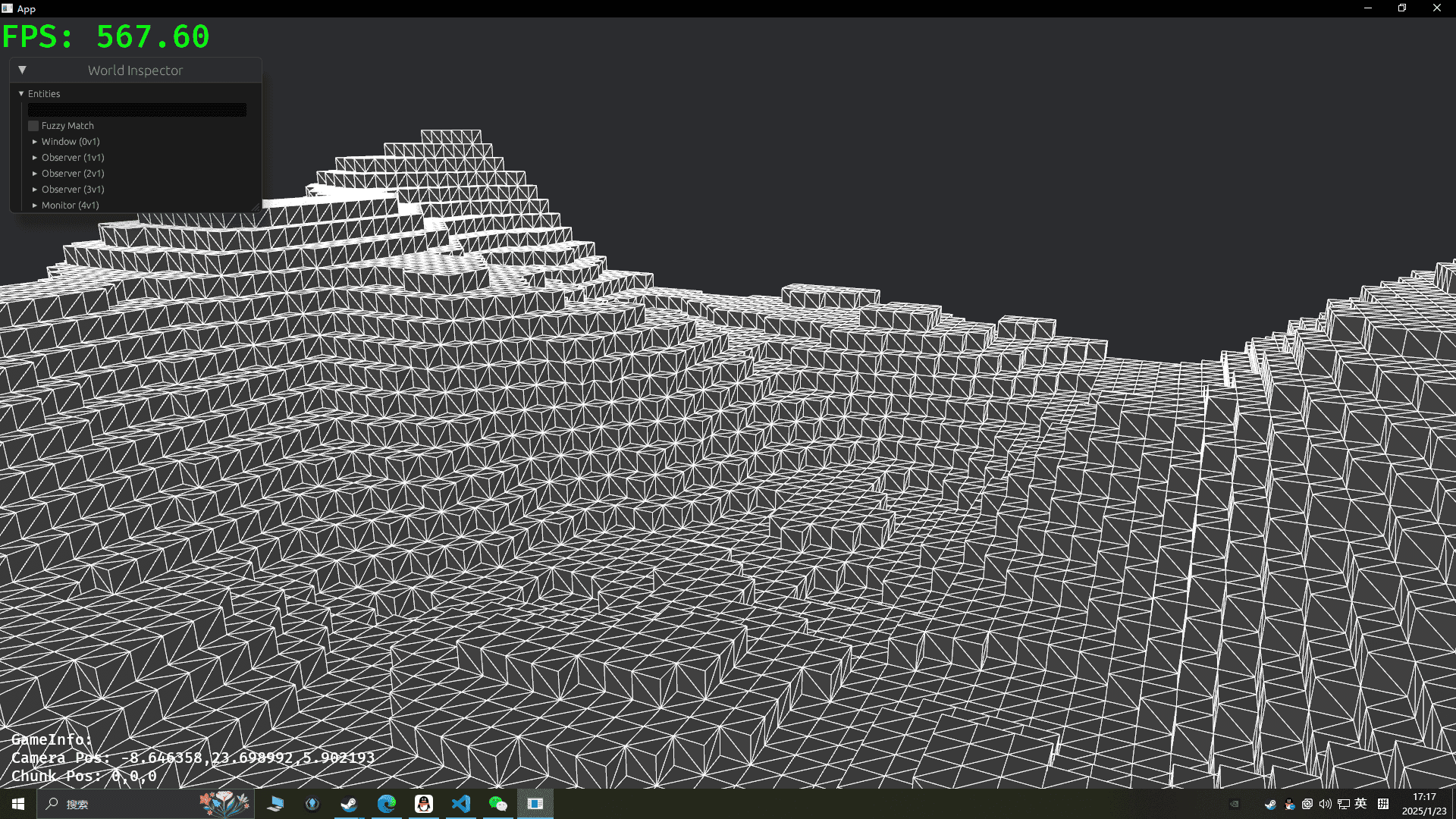Switch to Visual Studio Code
This screenshot has height=819, width=1456.
pyautogui.click(x=461, y=804)
